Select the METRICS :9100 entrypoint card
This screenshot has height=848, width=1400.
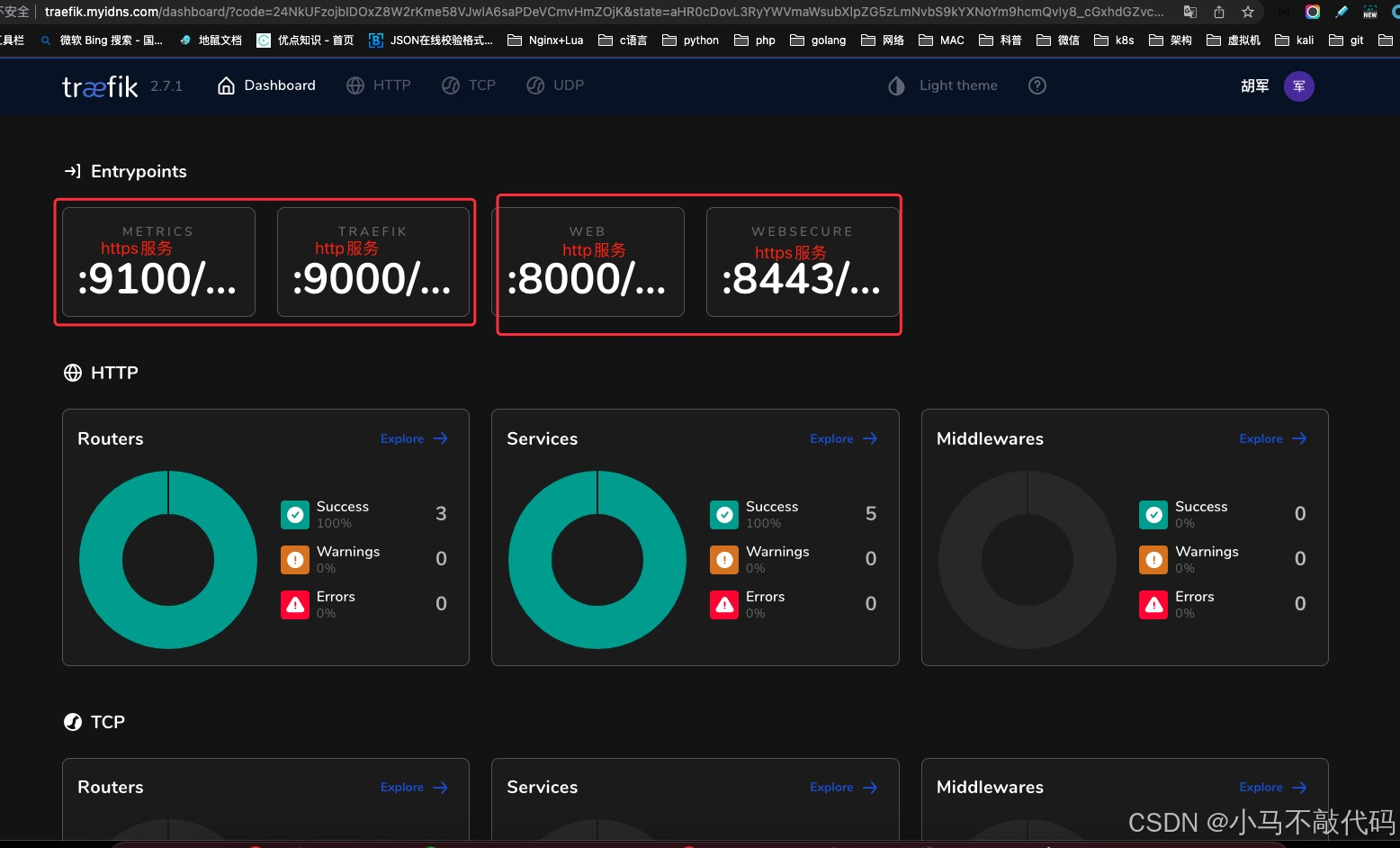click(158, 262)
